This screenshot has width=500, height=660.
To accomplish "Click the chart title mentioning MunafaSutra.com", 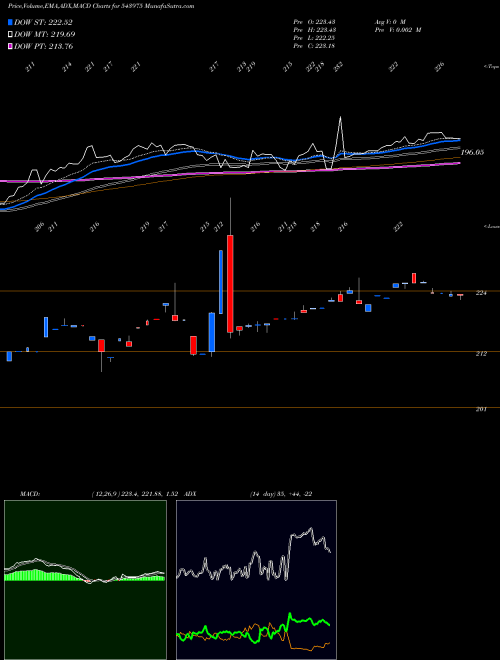I will pos(101,6).
